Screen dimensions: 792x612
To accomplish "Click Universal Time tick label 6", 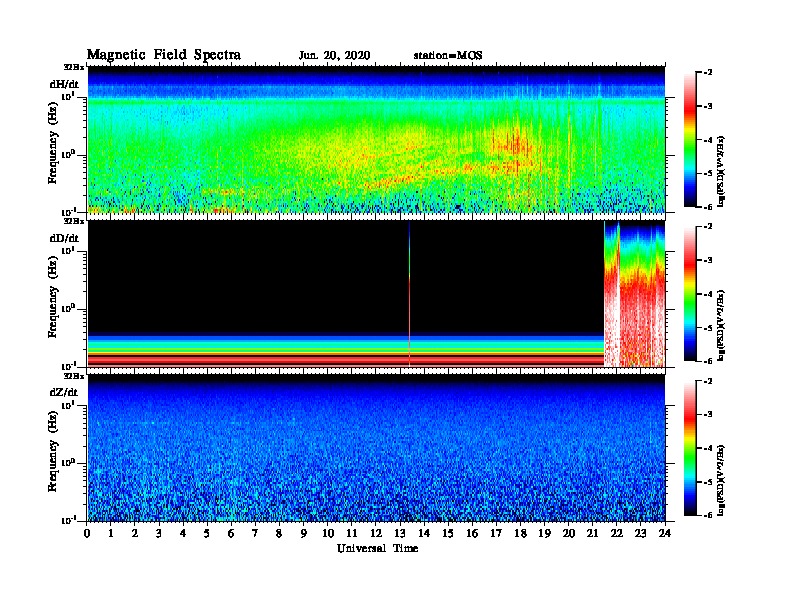I will click(x=231, y=533).
